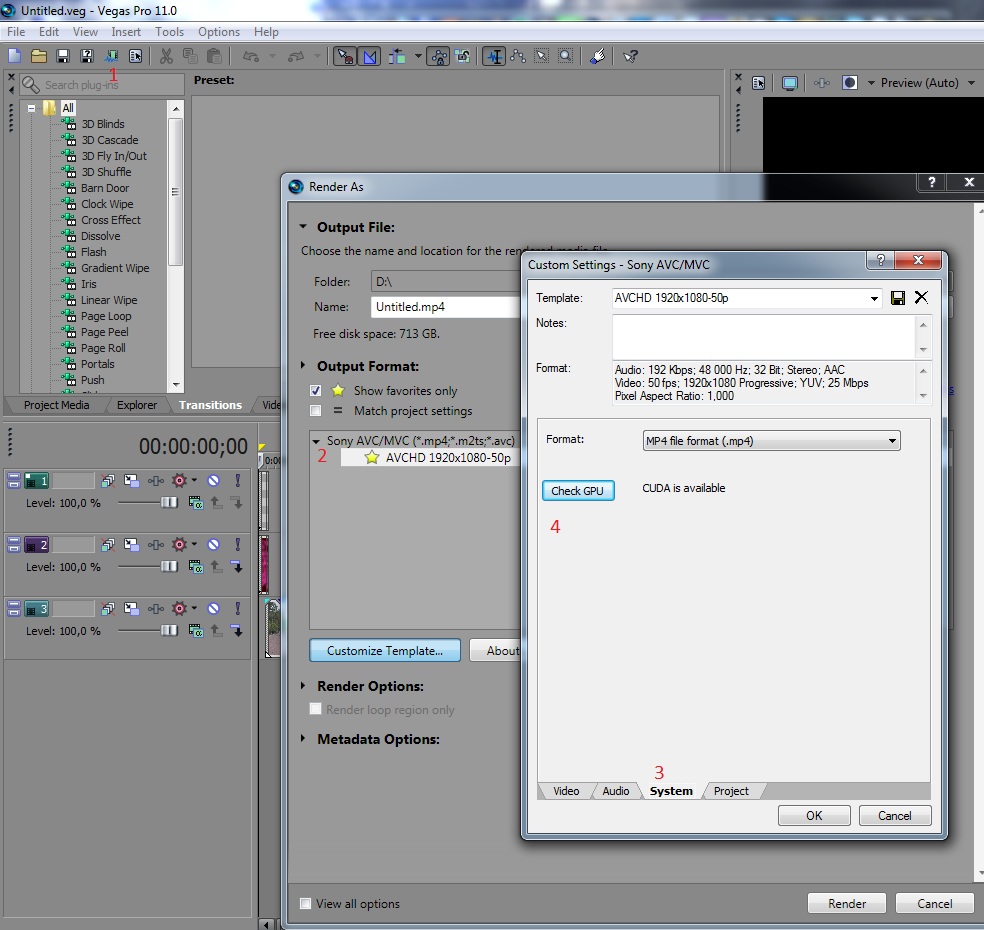Cut selection with the scissors icon
984x930 pixels.
click(166, 56)
